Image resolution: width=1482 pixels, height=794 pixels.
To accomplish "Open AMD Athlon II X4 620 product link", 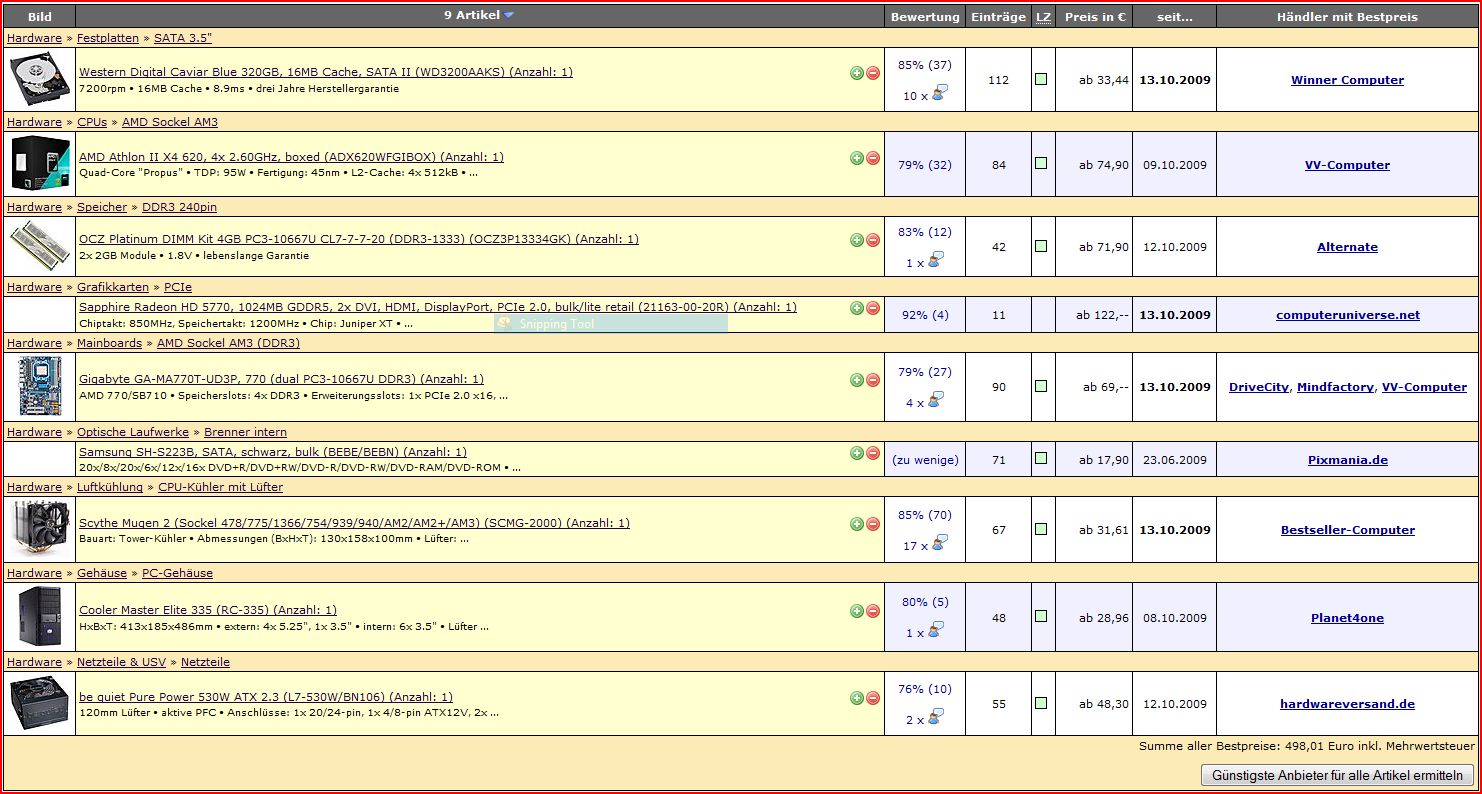I will click(x=291, y=157).
